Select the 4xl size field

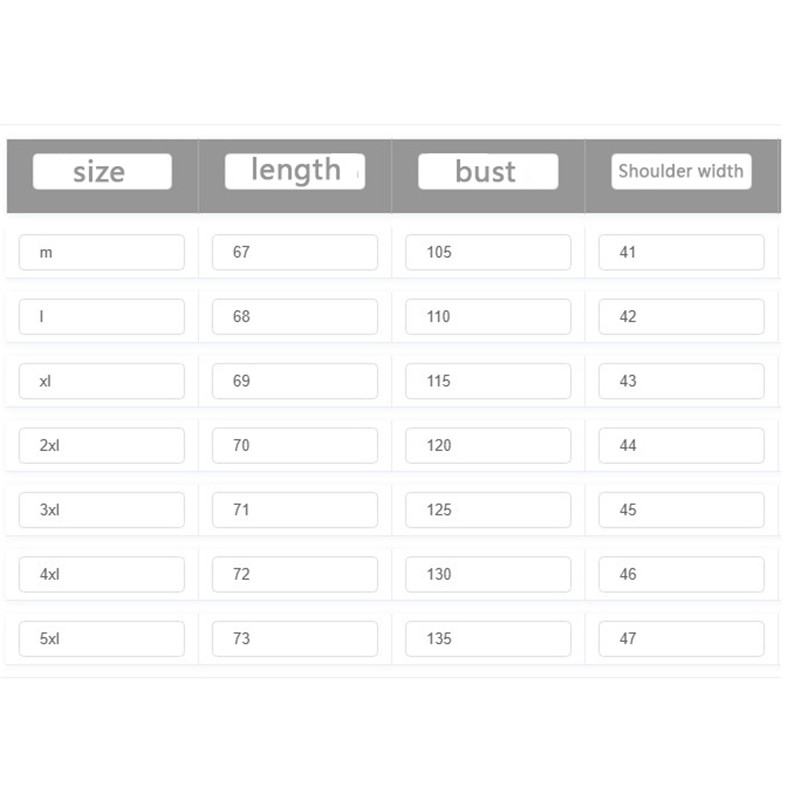102,574
